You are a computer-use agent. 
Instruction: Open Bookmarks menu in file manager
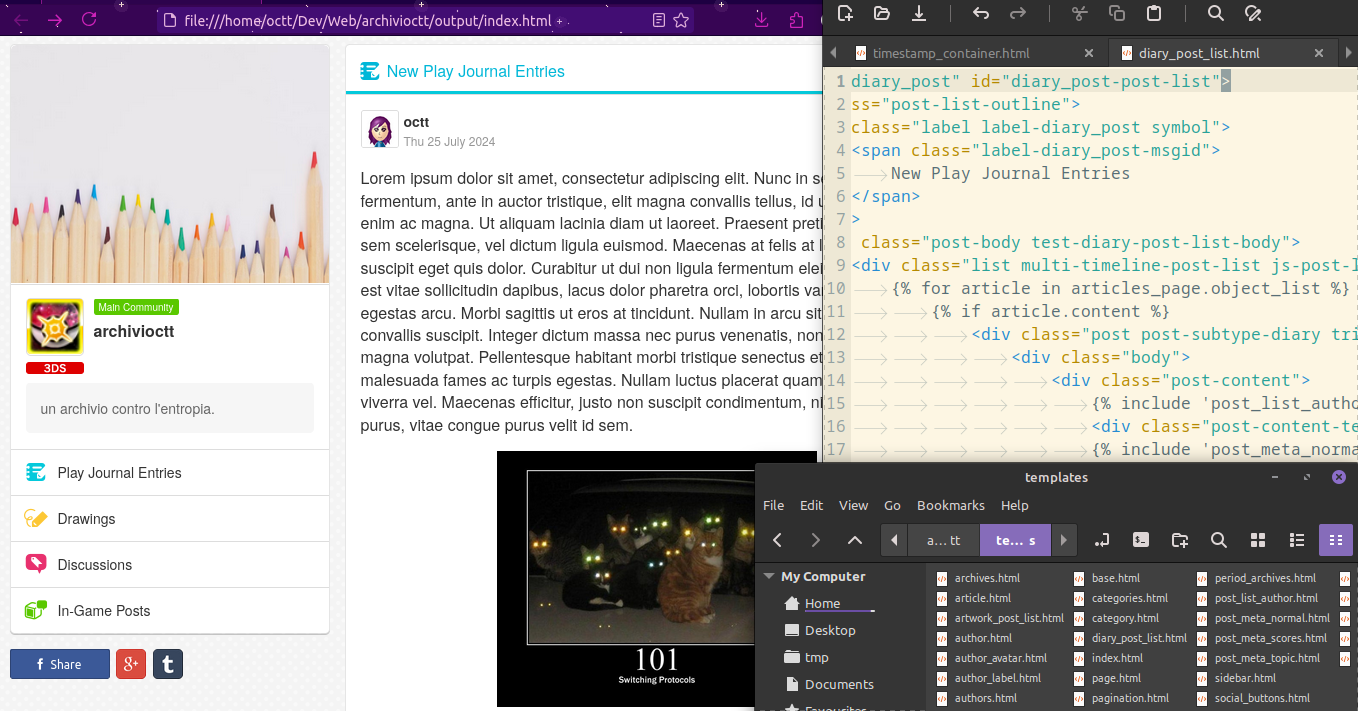(x=951, y=505)
